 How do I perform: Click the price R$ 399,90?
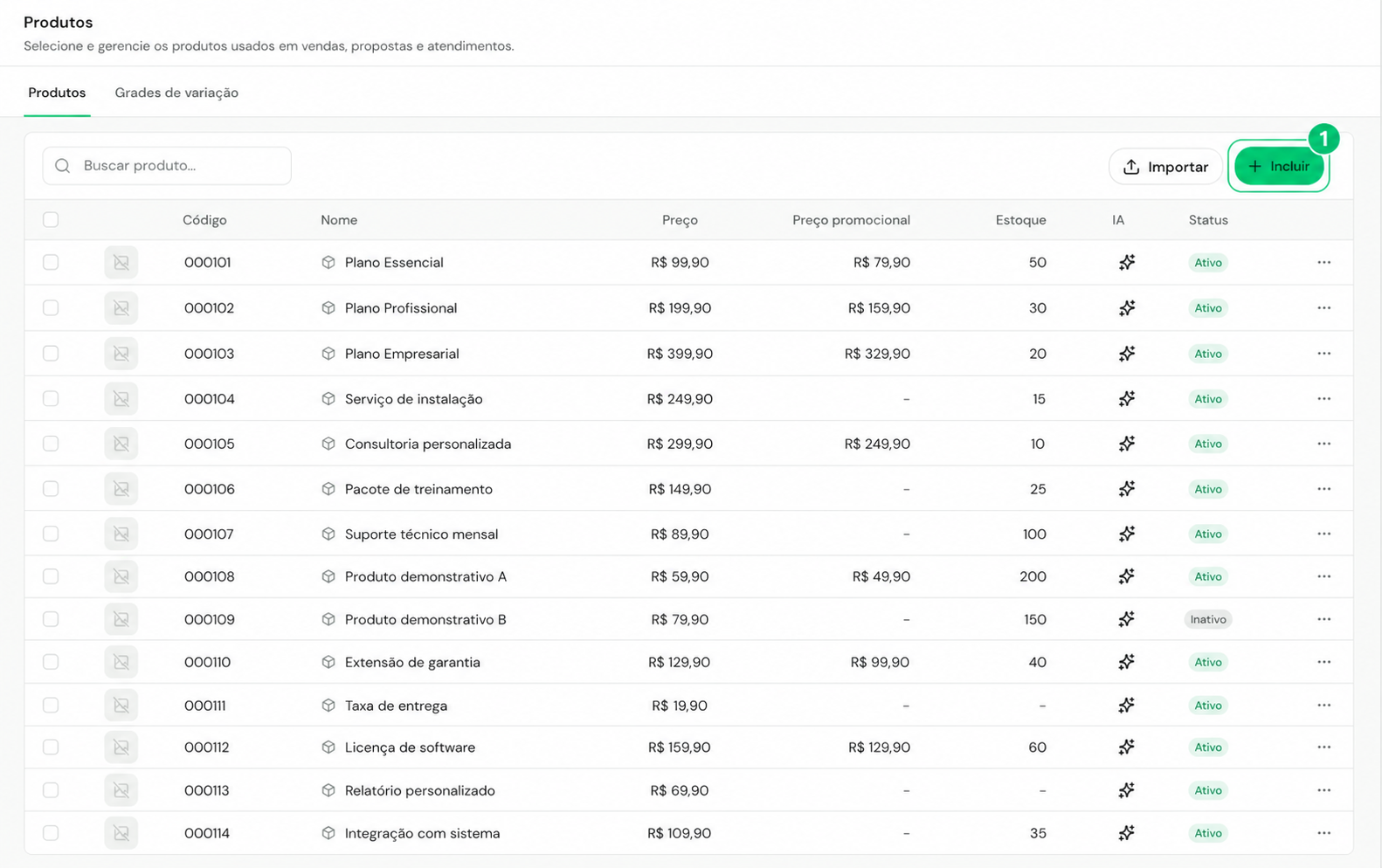[x=680, y=354]
